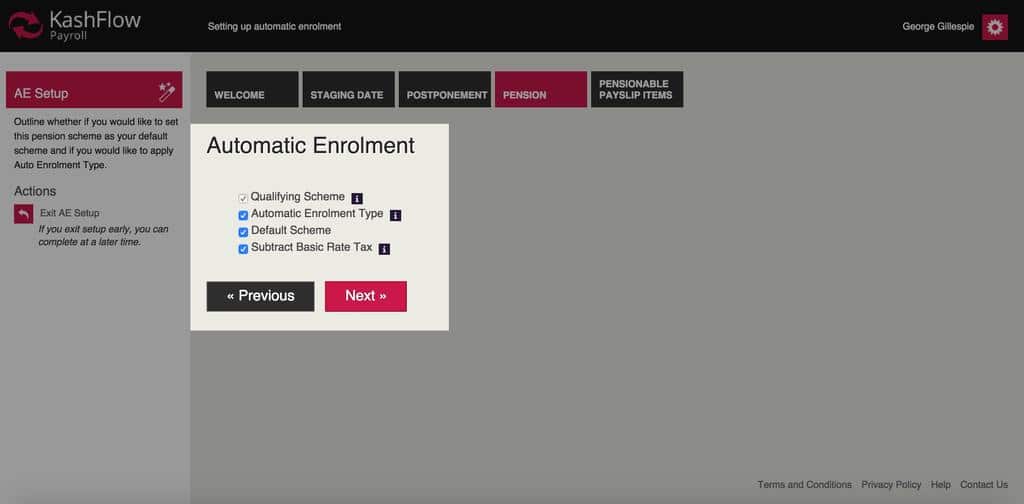This screenshot has width=1024, height=504.
Task: Toggle the Qualifying Scheme checkbox
Action: (243, 198)
